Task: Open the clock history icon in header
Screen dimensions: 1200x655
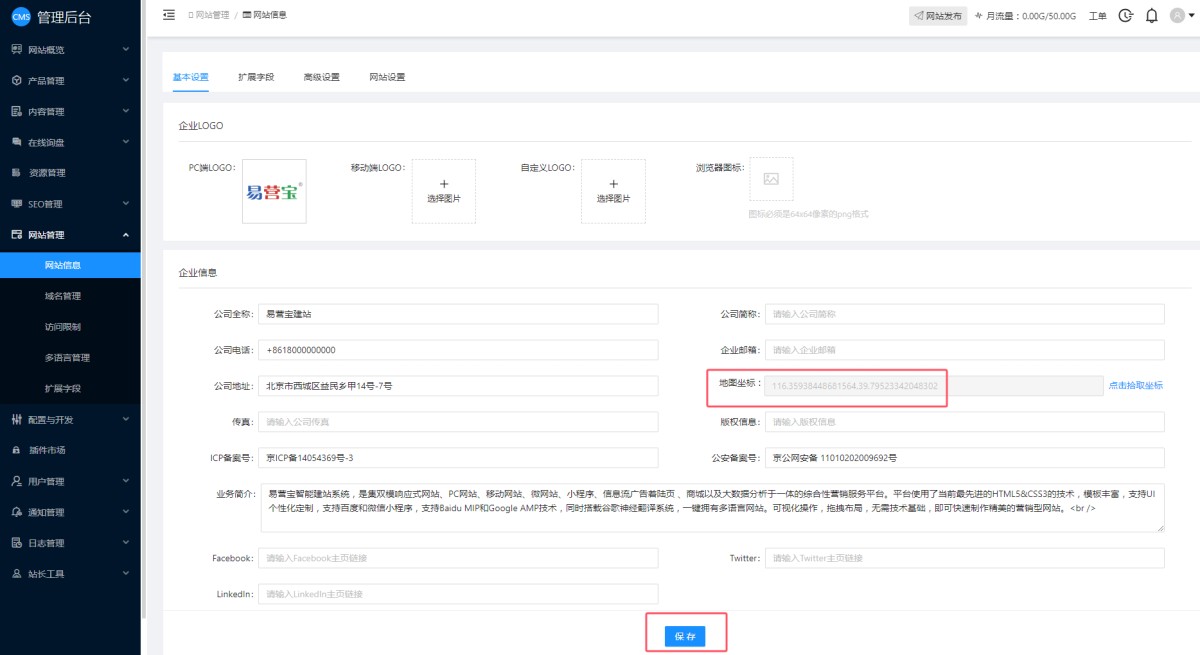Action: [x=1126, y=16]
